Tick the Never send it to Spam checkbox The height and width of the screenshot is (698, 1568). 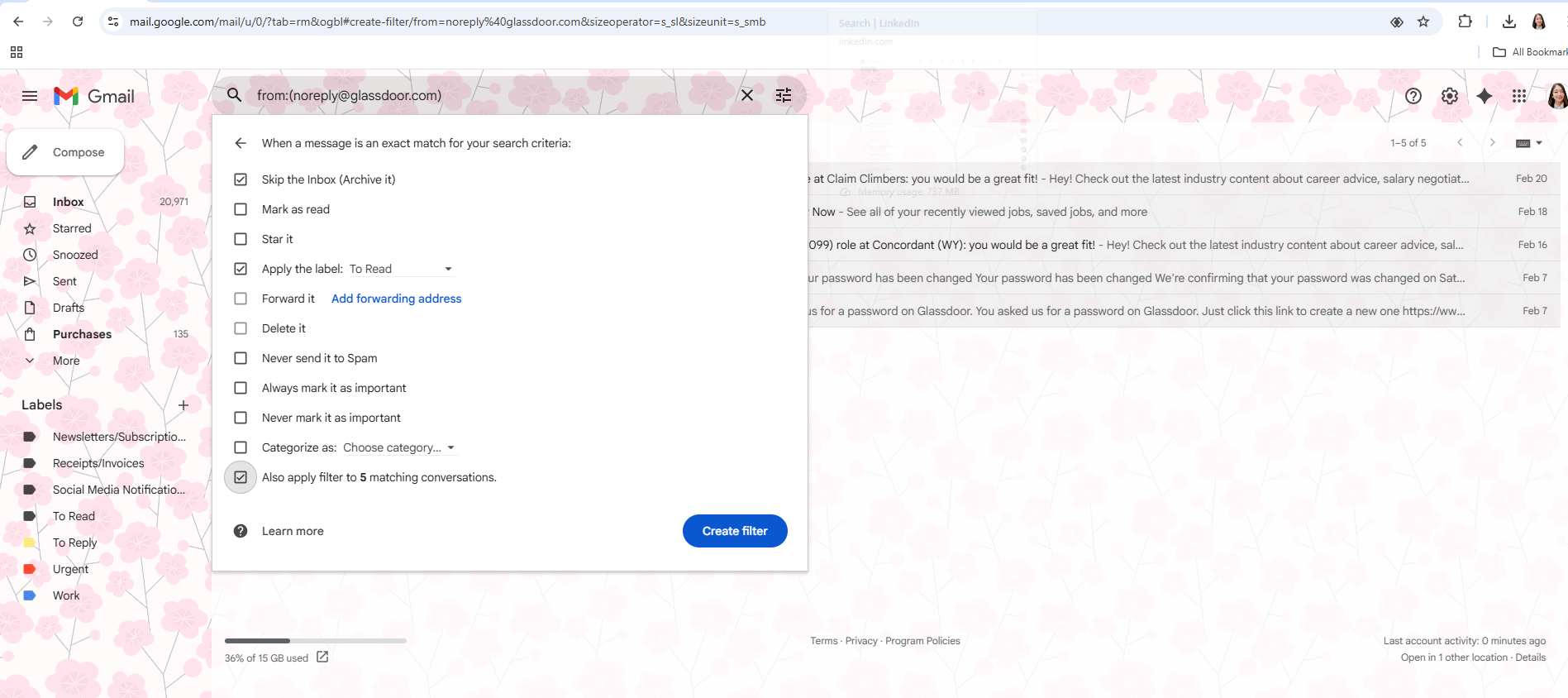241,358
